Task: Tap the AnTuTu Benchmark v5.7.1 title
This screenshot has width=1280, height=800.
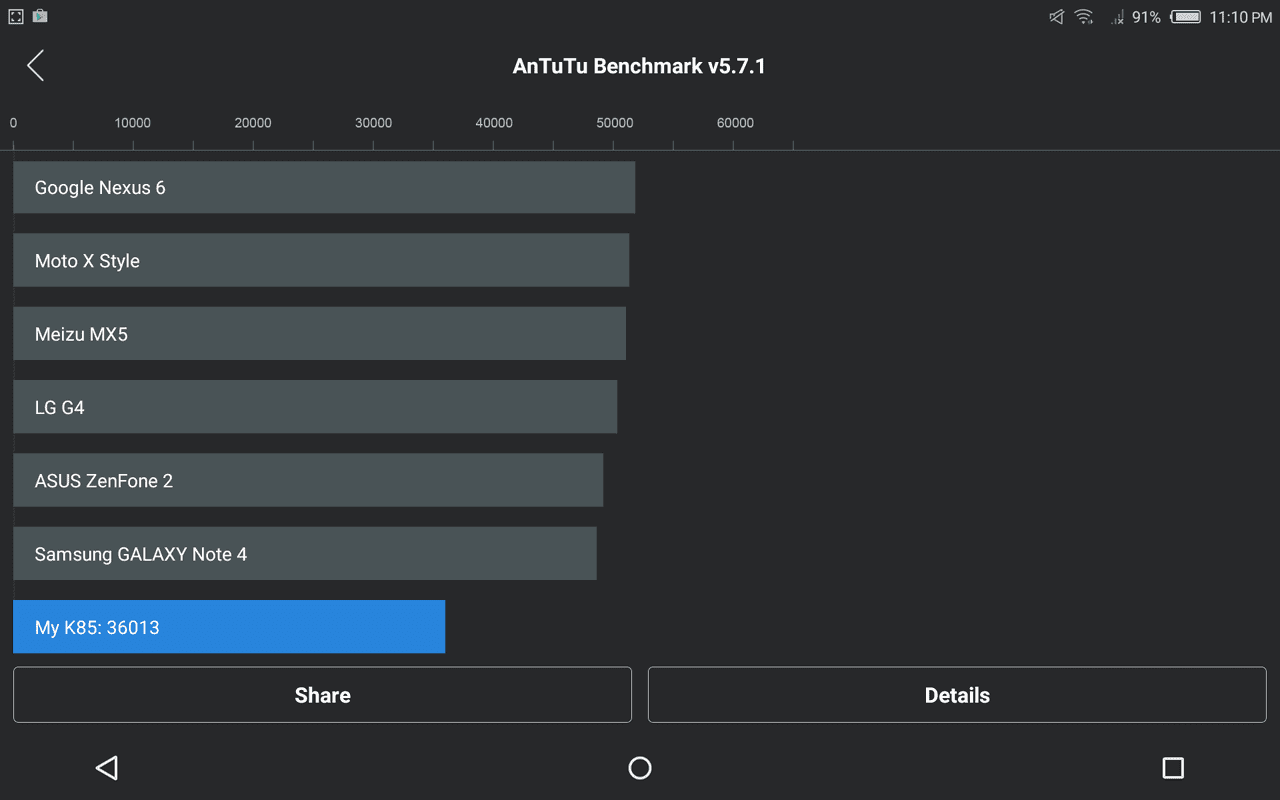Action: coord(639,66)
